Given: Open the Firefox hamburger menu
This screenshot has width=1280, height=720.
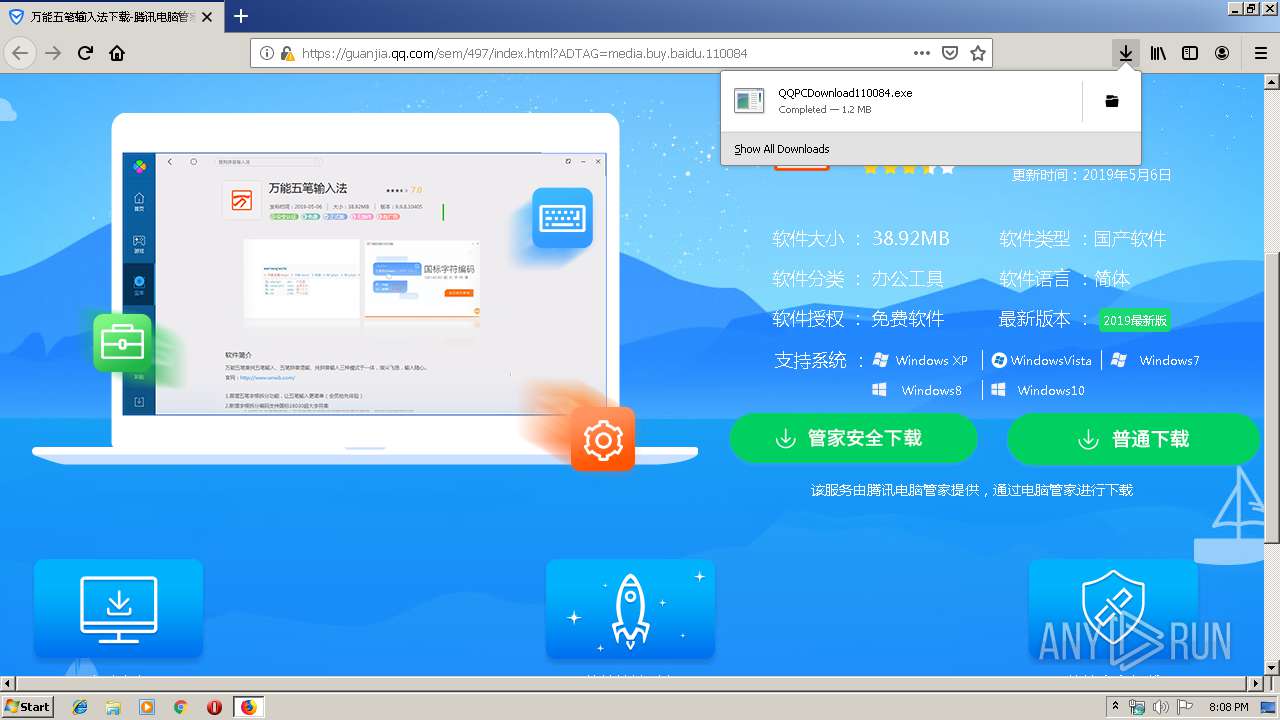Looking at the screenshot, I should 1261,53.
